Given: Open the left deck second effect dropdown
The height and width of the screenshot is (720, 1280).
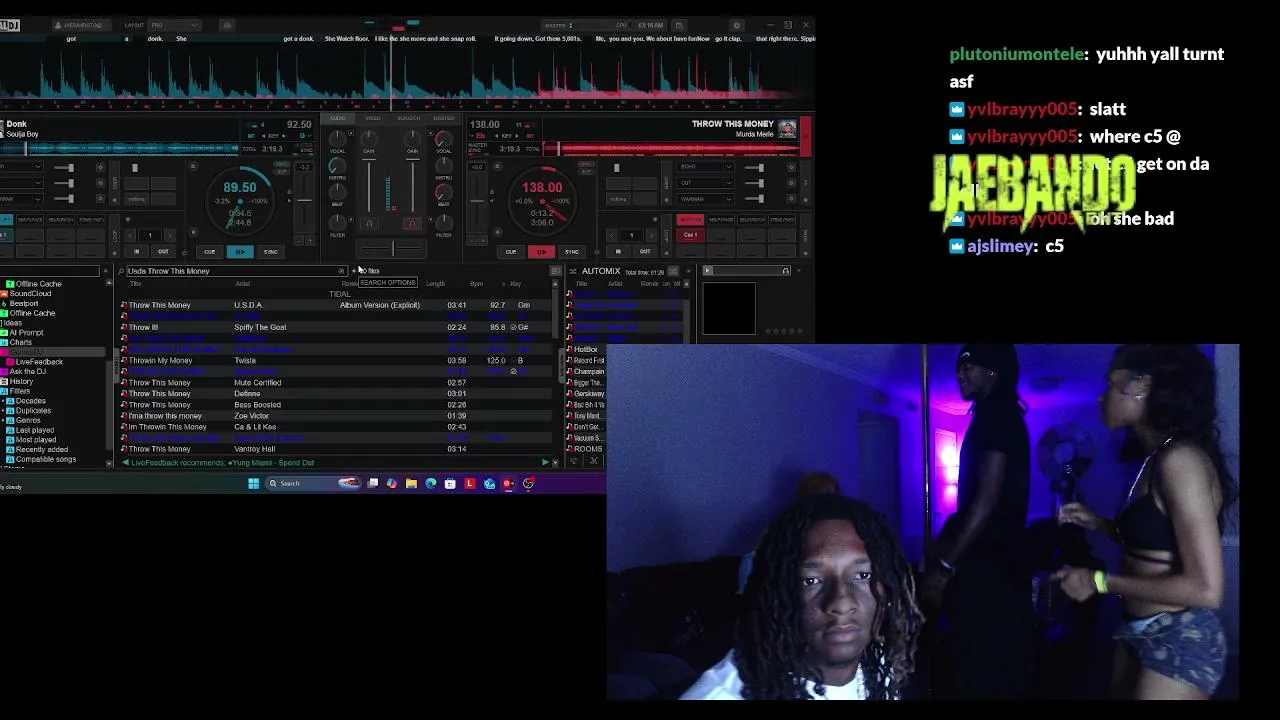Looking at the screenshot, I should (20, 183).
